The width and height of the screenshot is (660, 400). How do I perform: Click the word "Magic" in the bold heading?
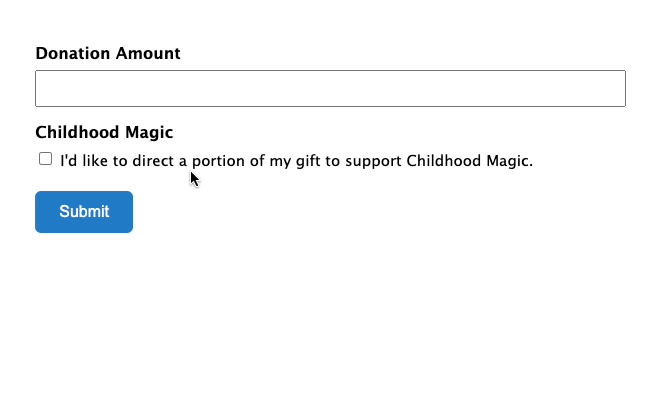149,133
